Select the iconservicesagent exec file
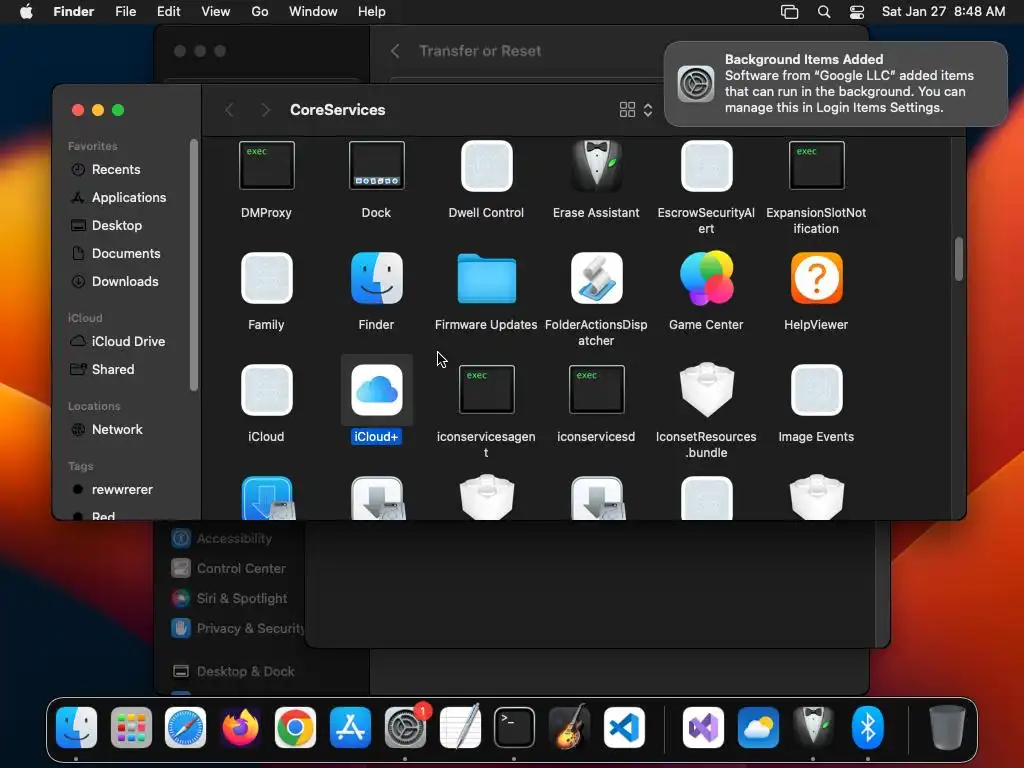The width and height of the screenshot is (1024, 768). pos(487,390)
